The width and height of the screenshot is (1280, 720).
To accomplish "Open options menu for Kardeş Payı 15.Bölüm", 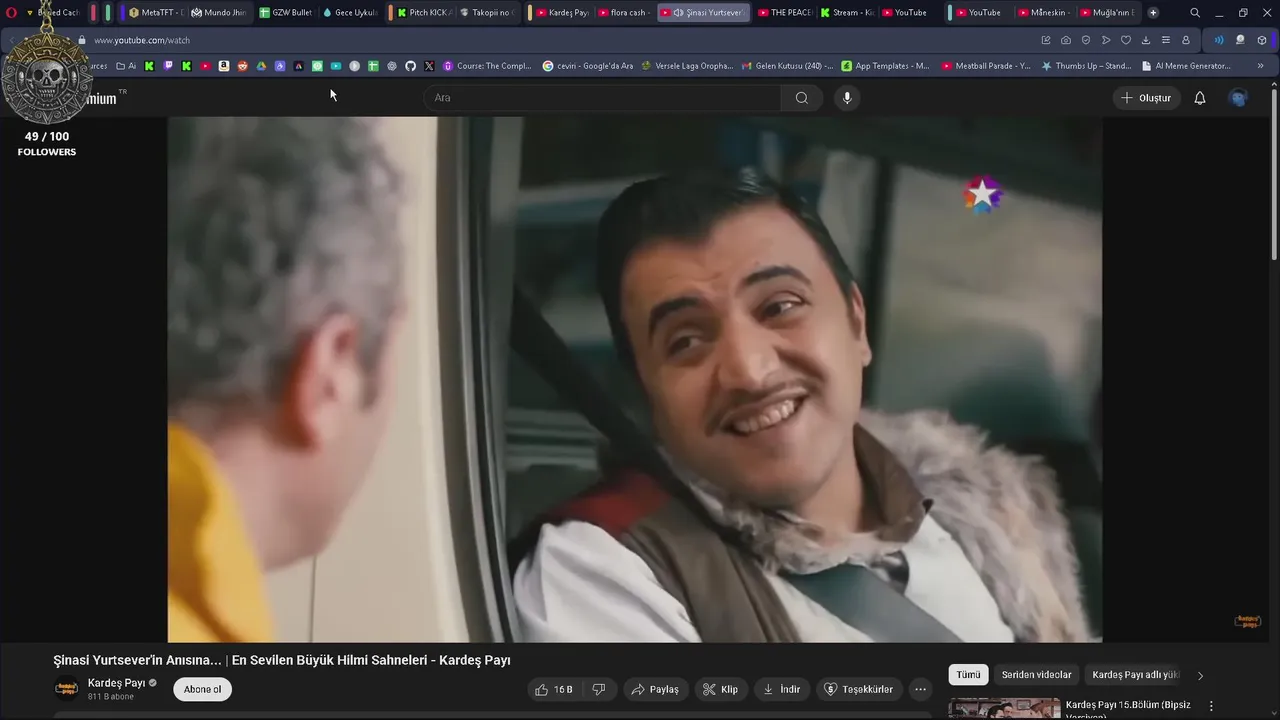I will click(x=1211, y=706).
